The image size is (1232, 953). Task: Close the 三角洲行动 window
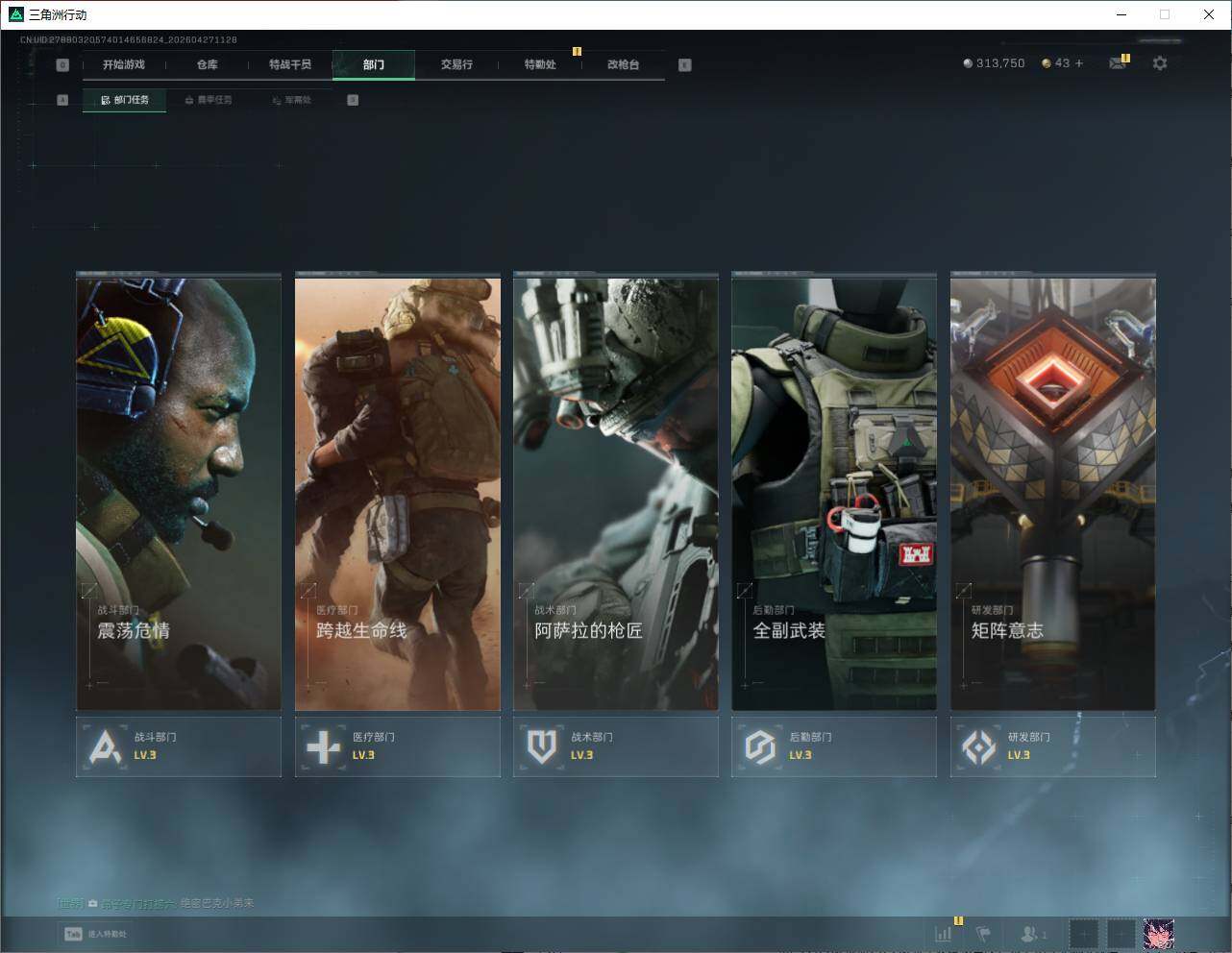coord(1209,14)
